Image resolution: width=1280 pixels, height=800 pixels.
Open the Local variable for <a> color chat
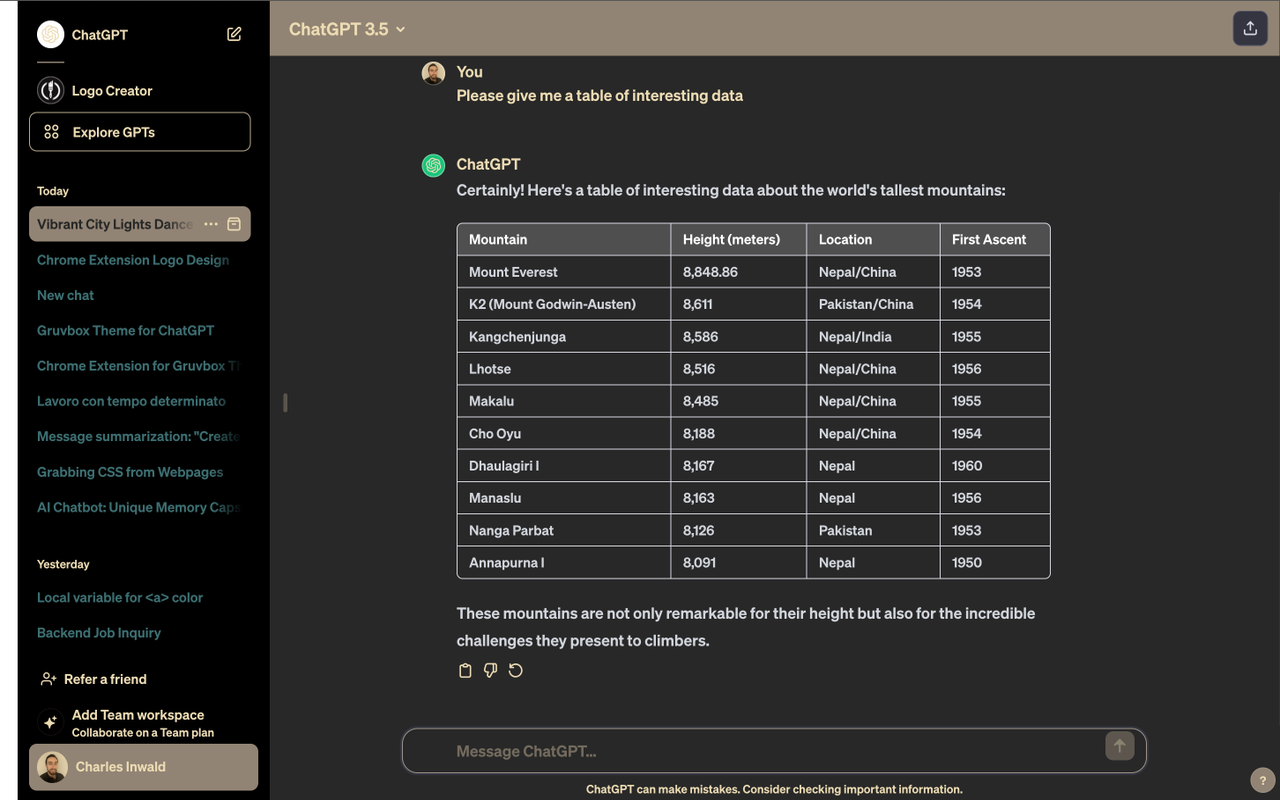tap(119, 597)
